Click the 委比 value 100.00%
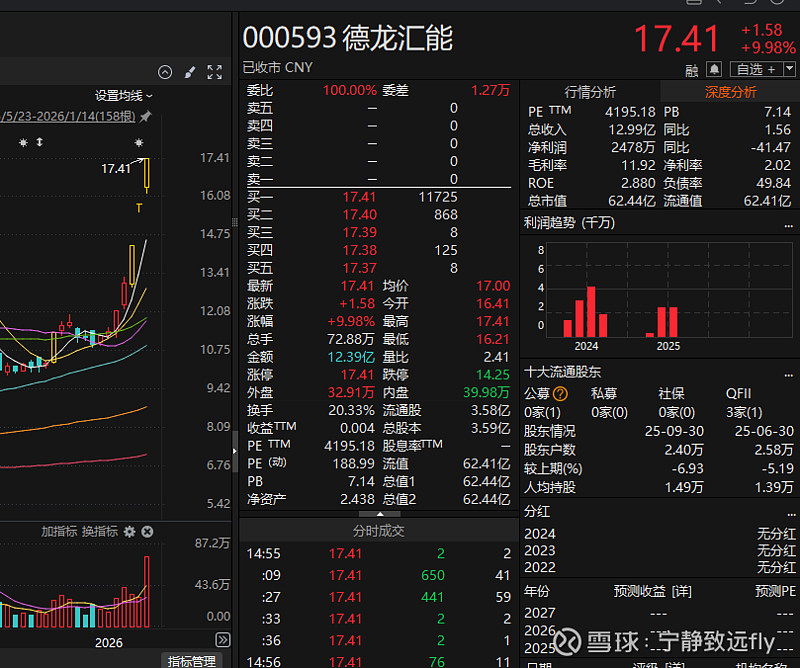Viewport: 800px width, 668px height. 349,90
